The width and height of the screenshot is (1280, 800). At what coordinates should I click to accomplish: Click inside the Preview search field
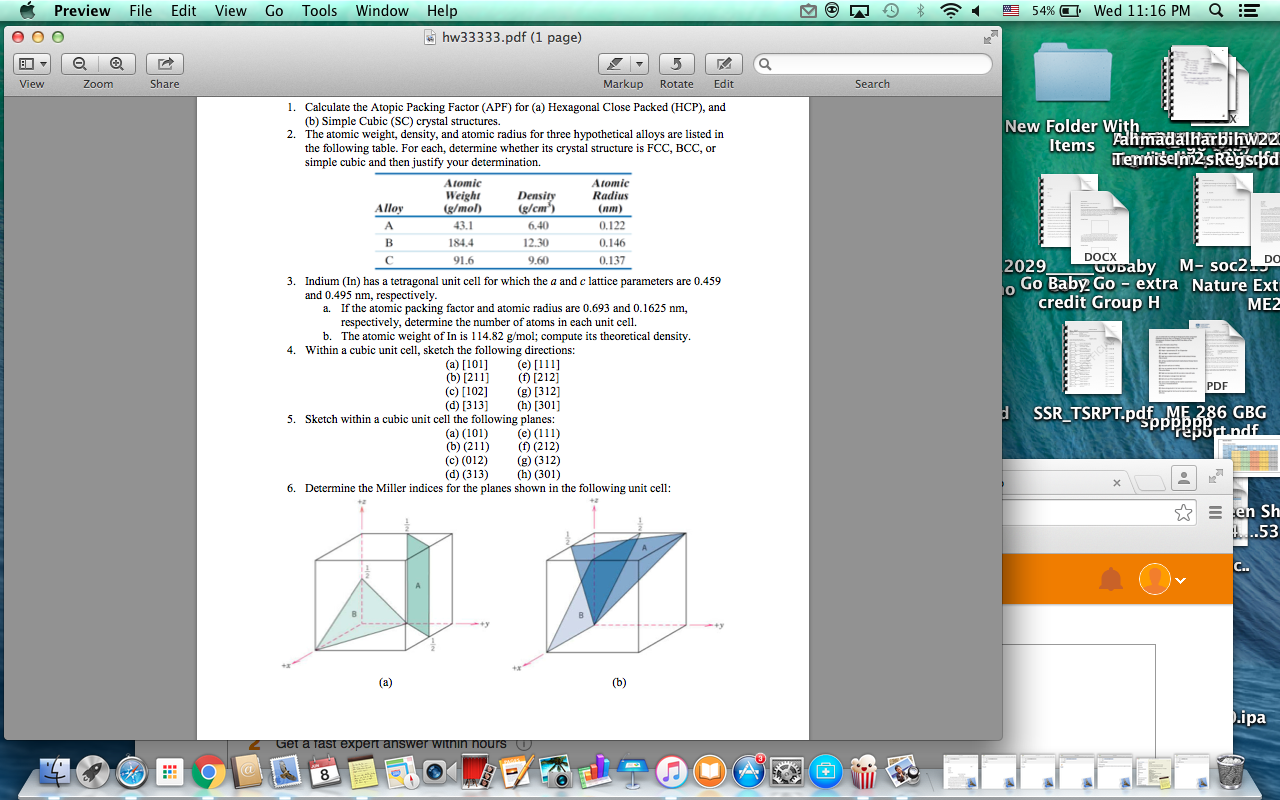tap(870, 63)
